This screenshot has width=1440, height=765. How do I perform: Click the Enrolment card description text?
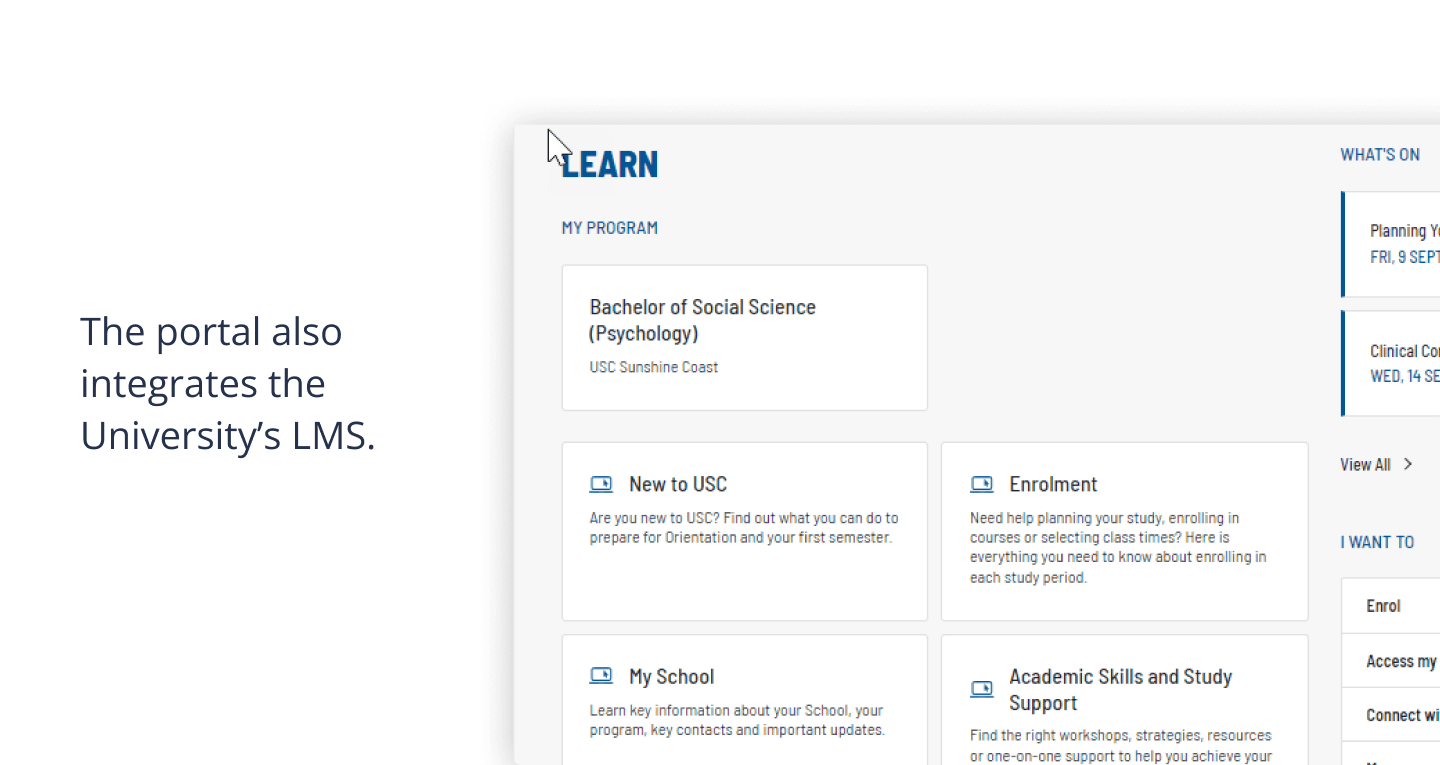pyautogui.click(x=1118, y=547)
